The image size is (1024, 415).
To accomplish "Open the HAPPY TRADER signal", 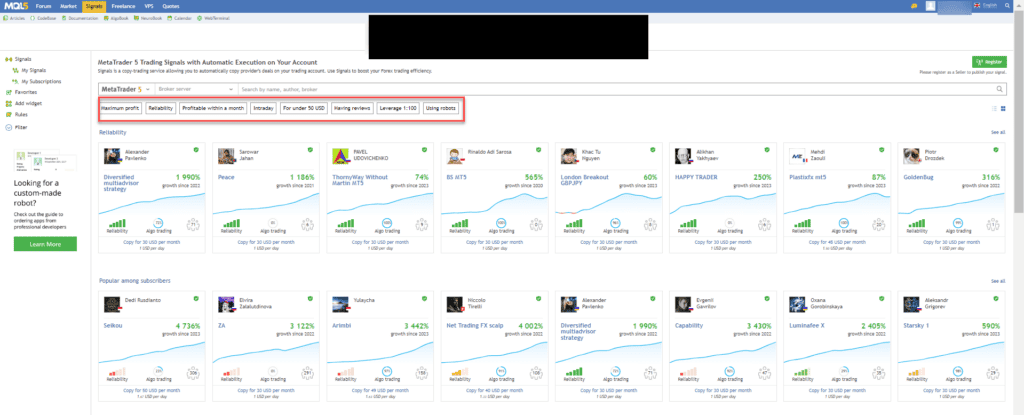I will tap(697, 177).
